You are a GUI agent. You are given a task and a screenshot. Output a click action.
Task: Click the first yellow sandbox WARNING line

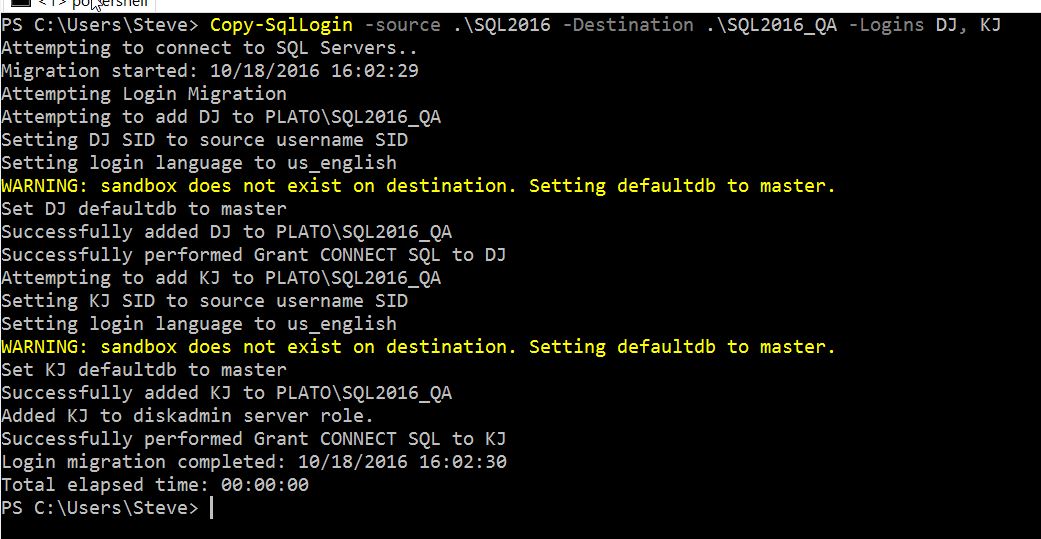418,186
